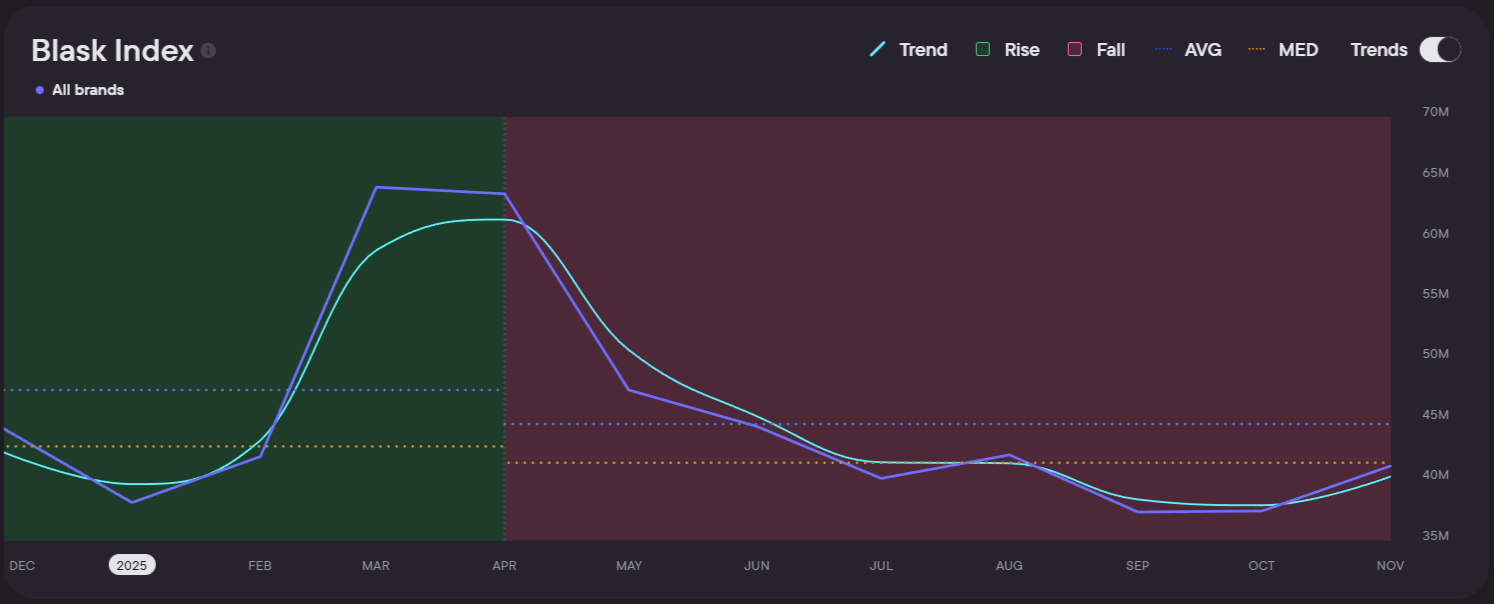
Task: Click the orange dotted MED legend icon
Action: pos(1257,50)
